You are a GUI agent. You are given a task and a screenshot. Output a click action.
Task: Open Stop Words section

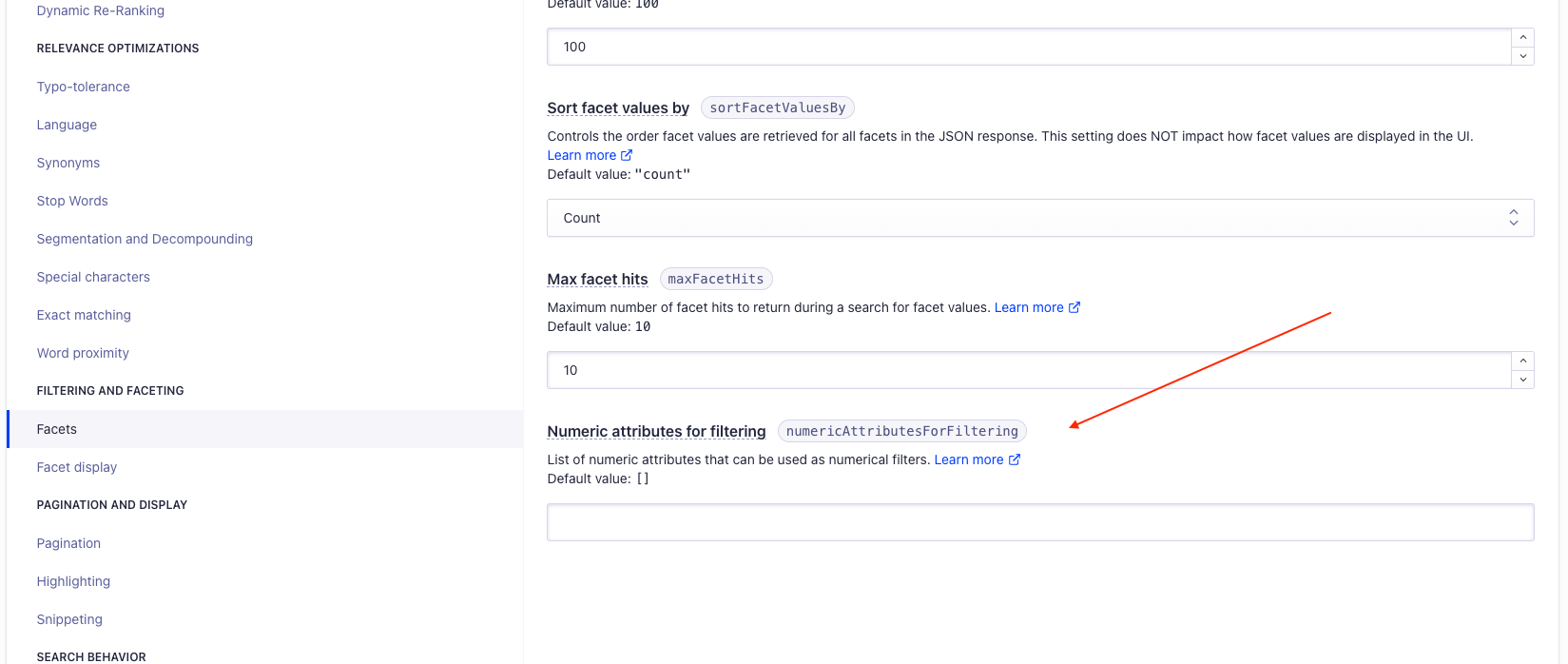point(72,201)
